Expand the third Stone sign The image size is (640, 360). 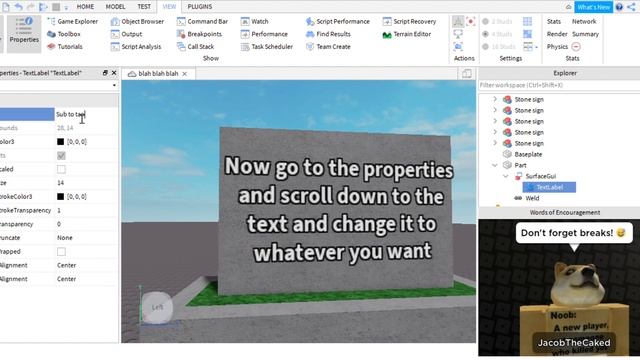click(x=495, y=121)
